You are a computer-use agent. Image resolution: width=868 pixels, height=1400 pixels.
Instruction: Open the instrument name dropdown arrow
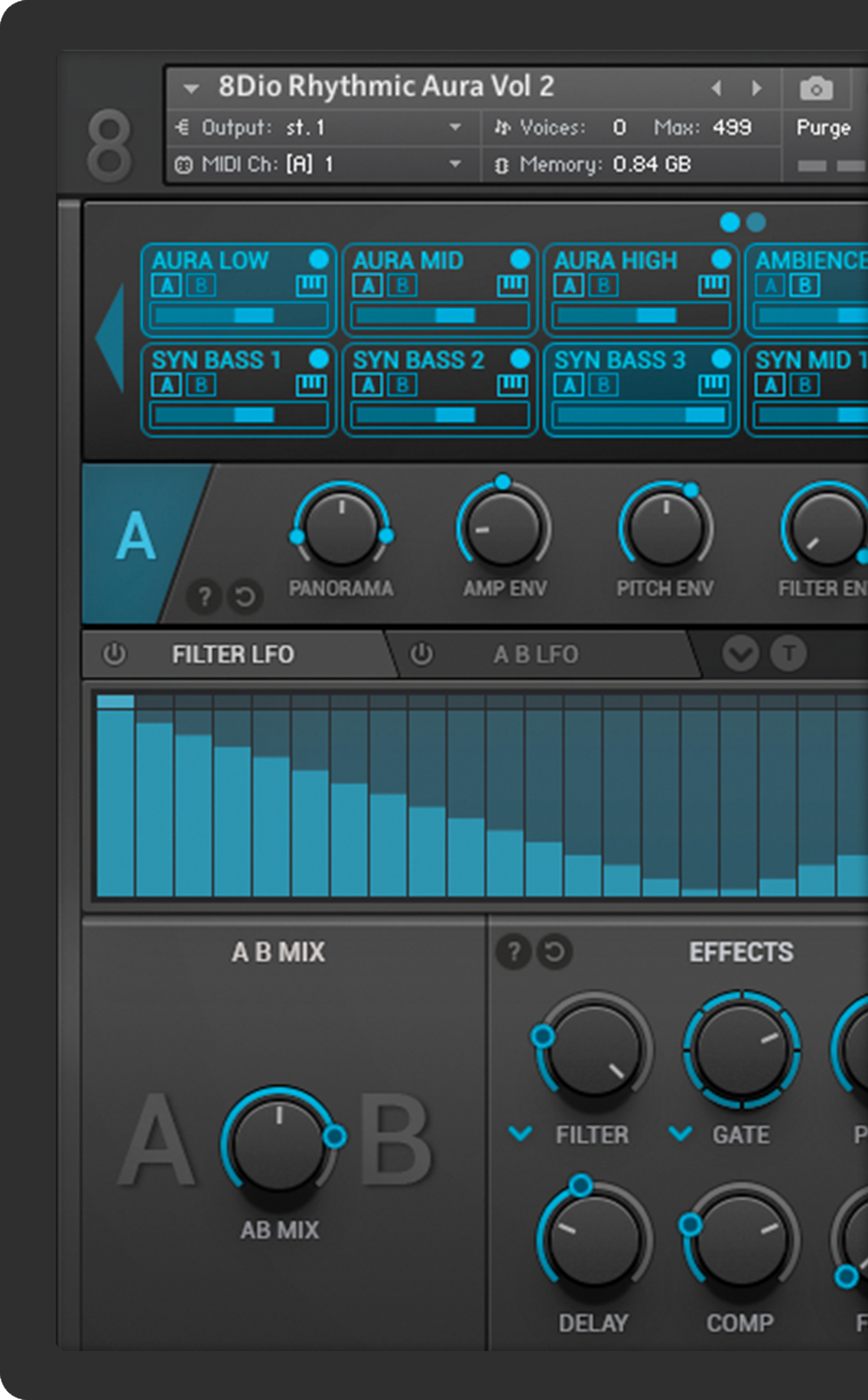[191, 89]
